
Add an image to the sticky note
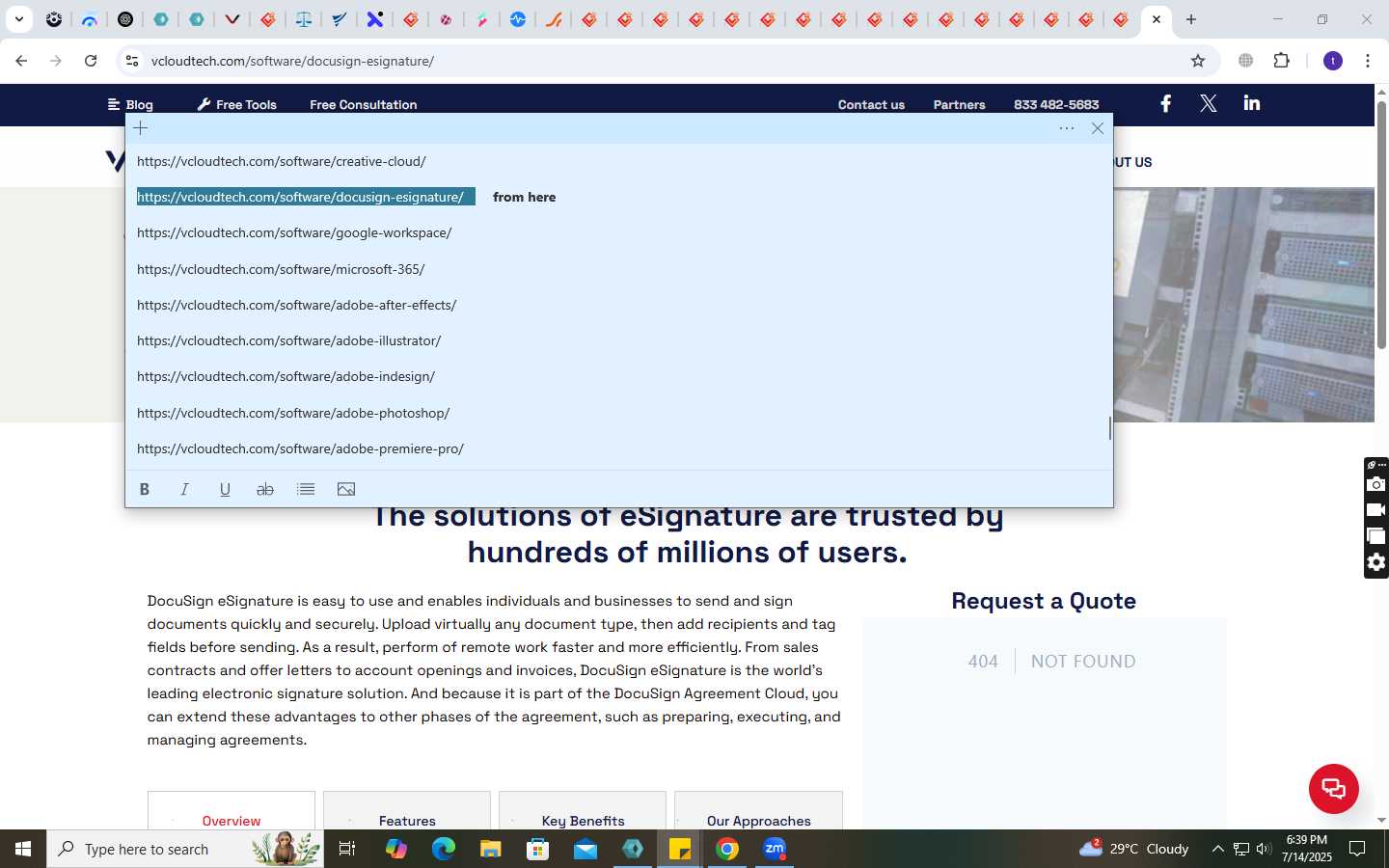click(346, 489)
